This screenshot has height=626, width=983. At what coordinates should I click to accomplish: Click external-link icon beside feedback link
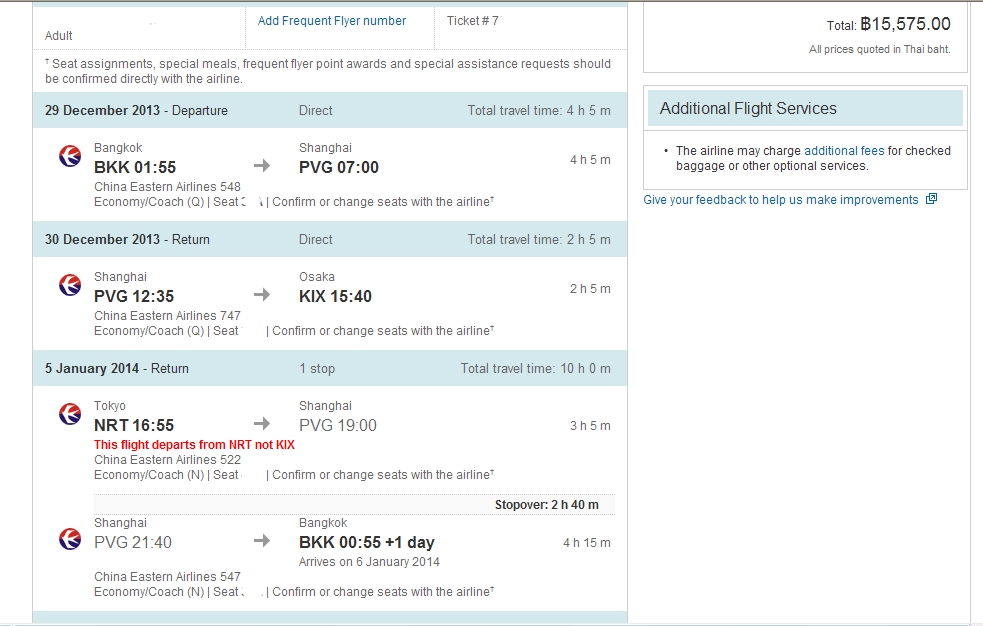coord(931,199)
